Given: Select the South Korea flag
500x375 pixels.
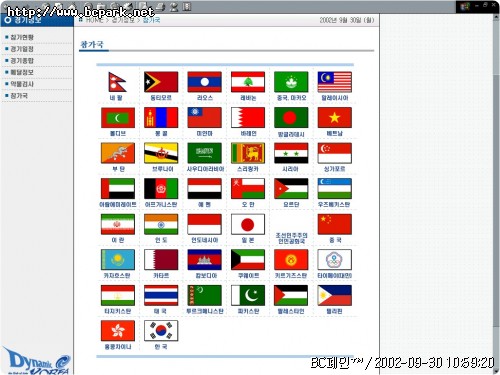Looking at the screenshot, I should 161,331.
